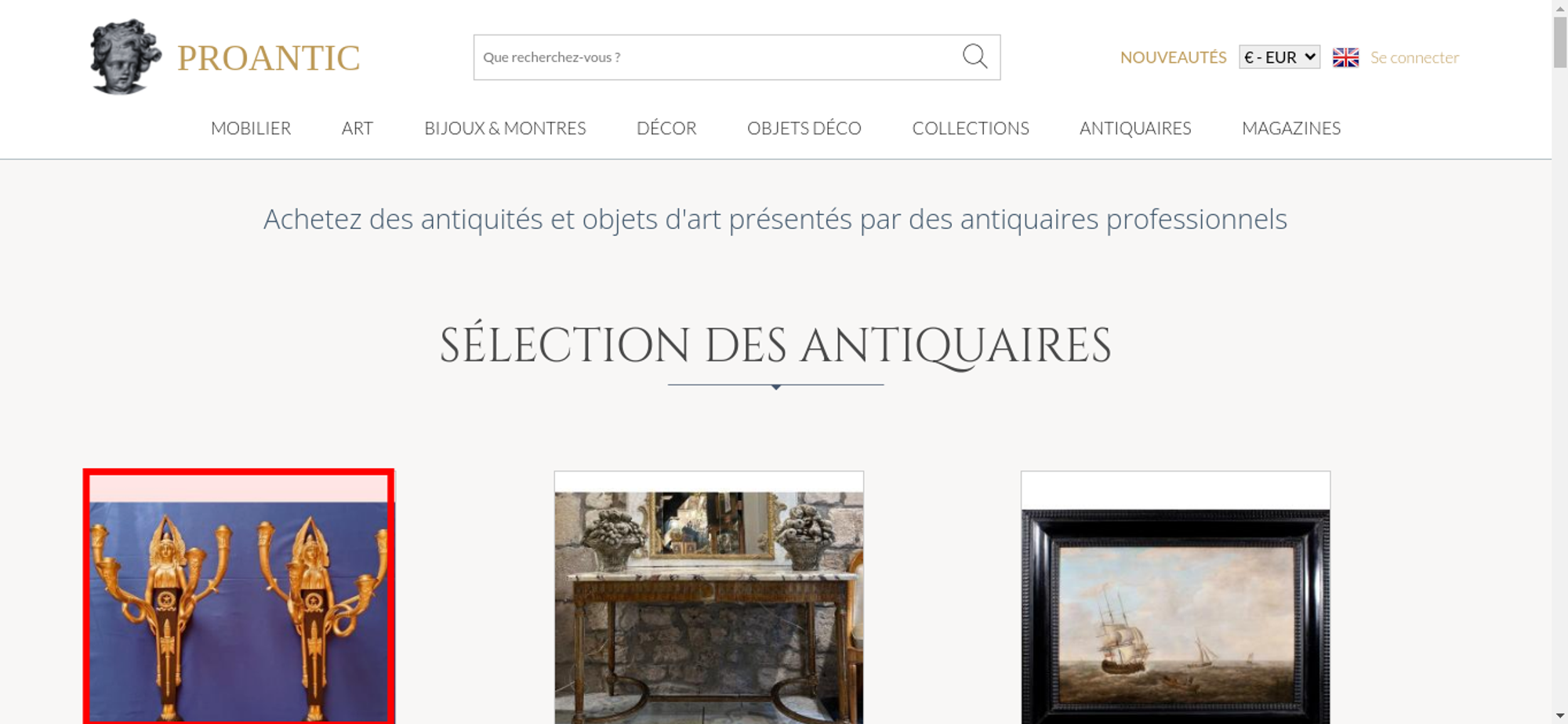Open the BIJOUX & MONTRES menu

click(x=505, y=128)
